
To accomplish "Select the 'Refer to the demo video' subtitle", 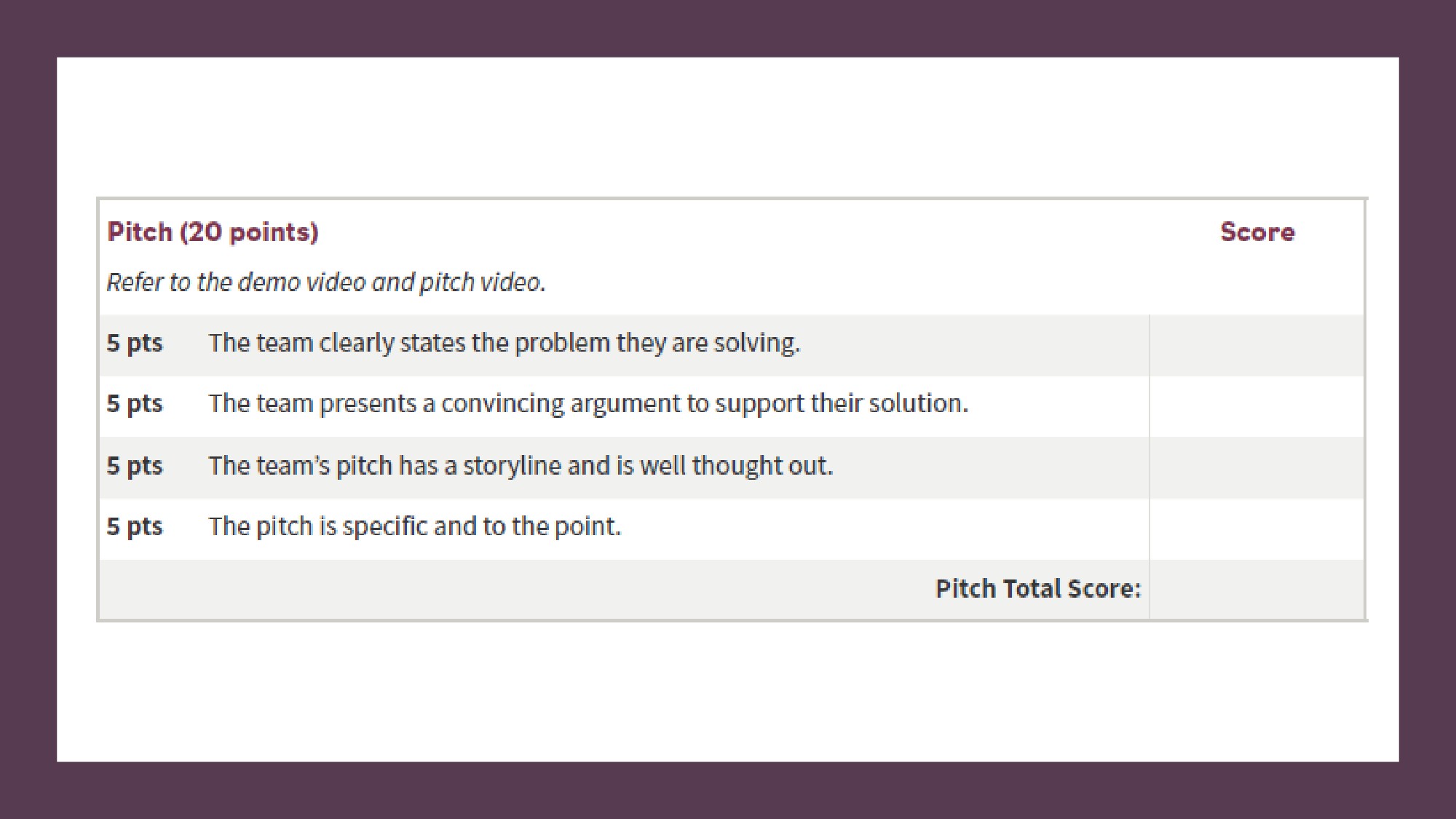I will (x=326, y=282).
